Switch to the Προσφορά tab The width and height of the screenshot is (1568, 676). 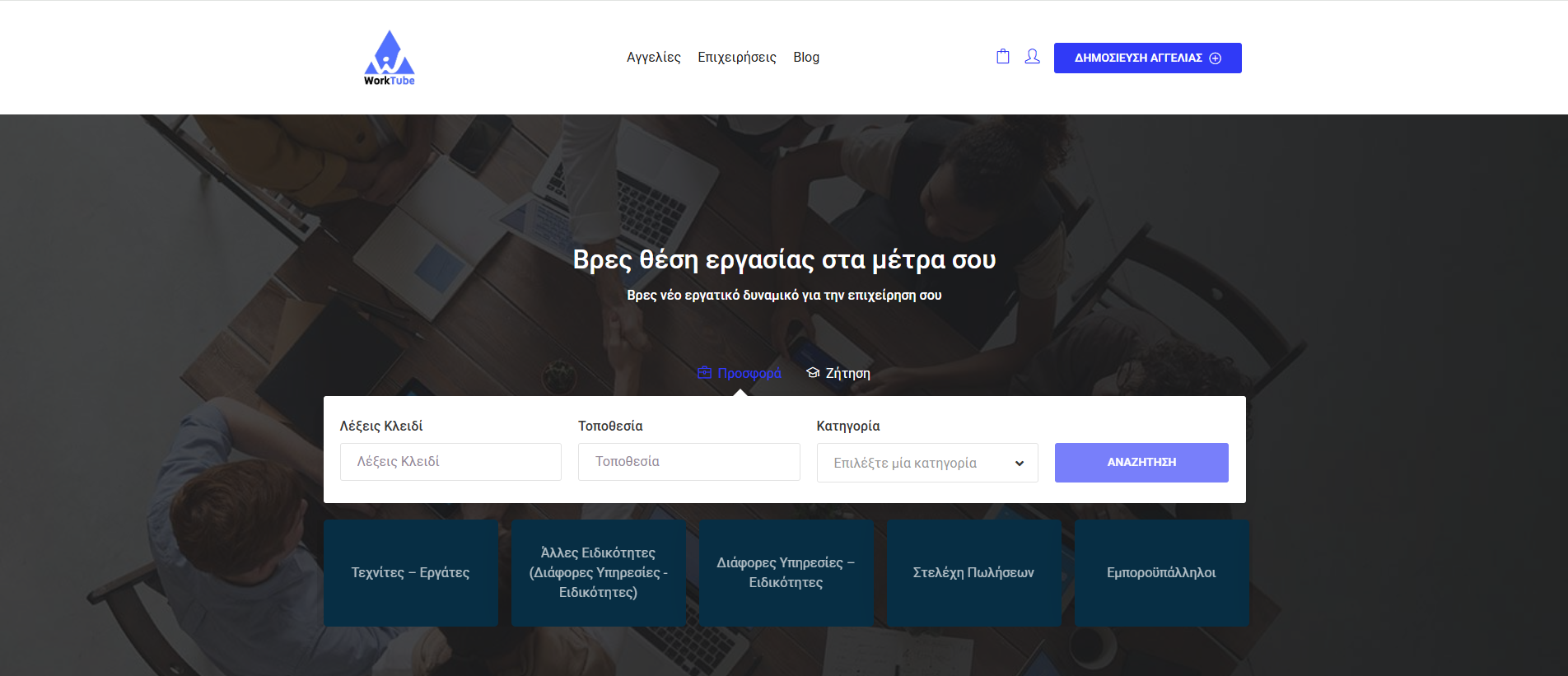click(749, 374)
